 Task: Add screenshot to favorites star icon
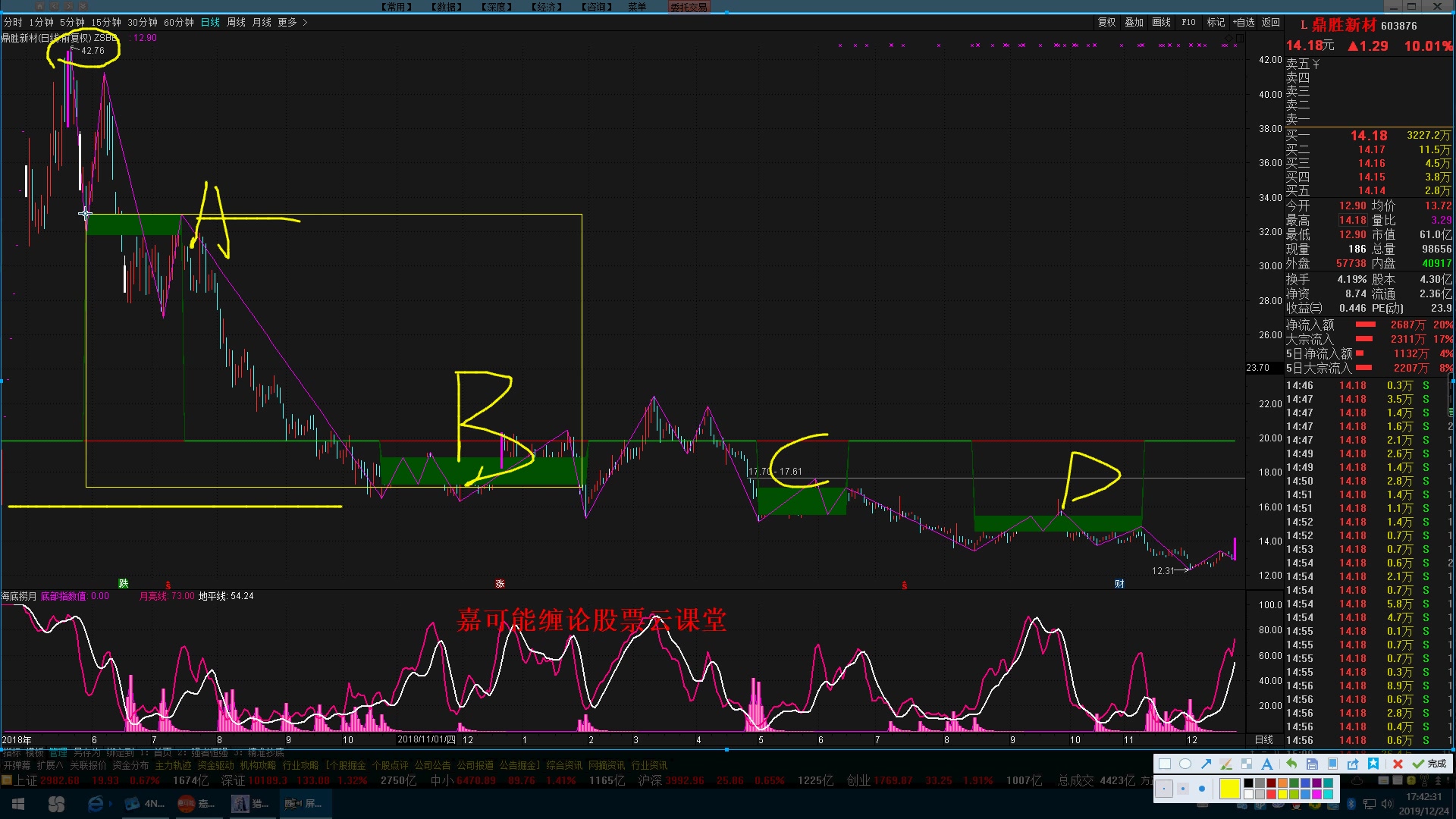pos(1373,764)
